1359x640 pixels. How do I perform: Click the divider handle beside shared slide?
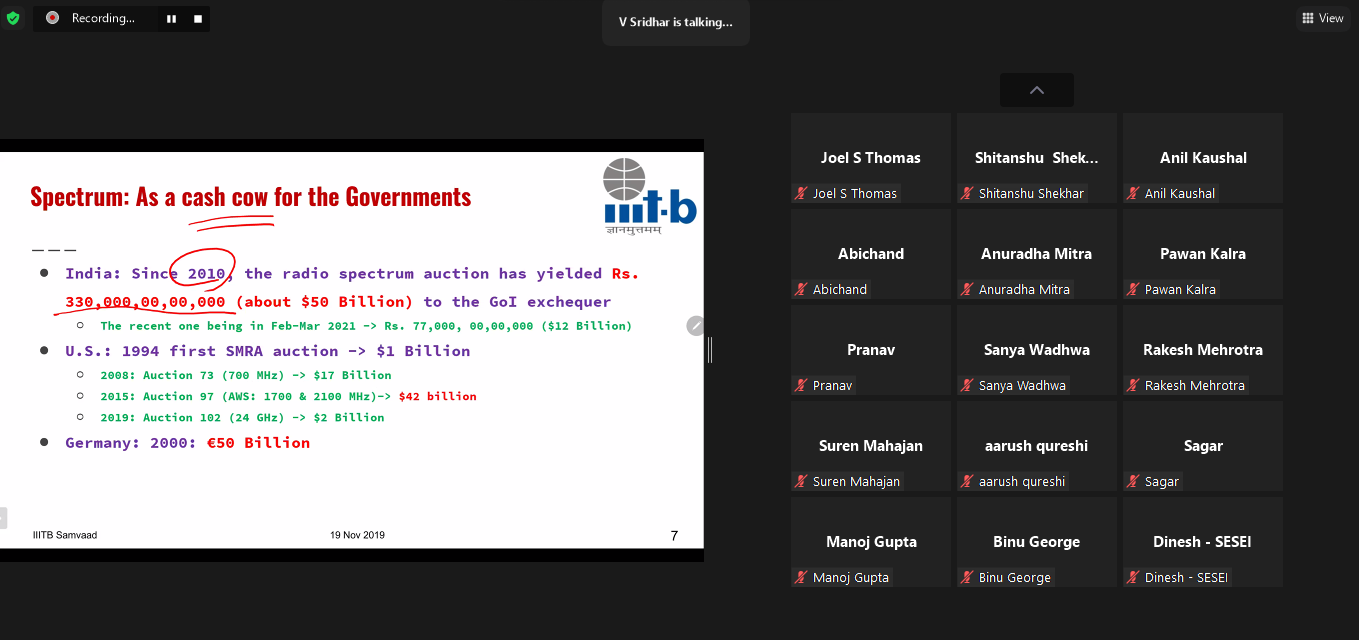710,350
